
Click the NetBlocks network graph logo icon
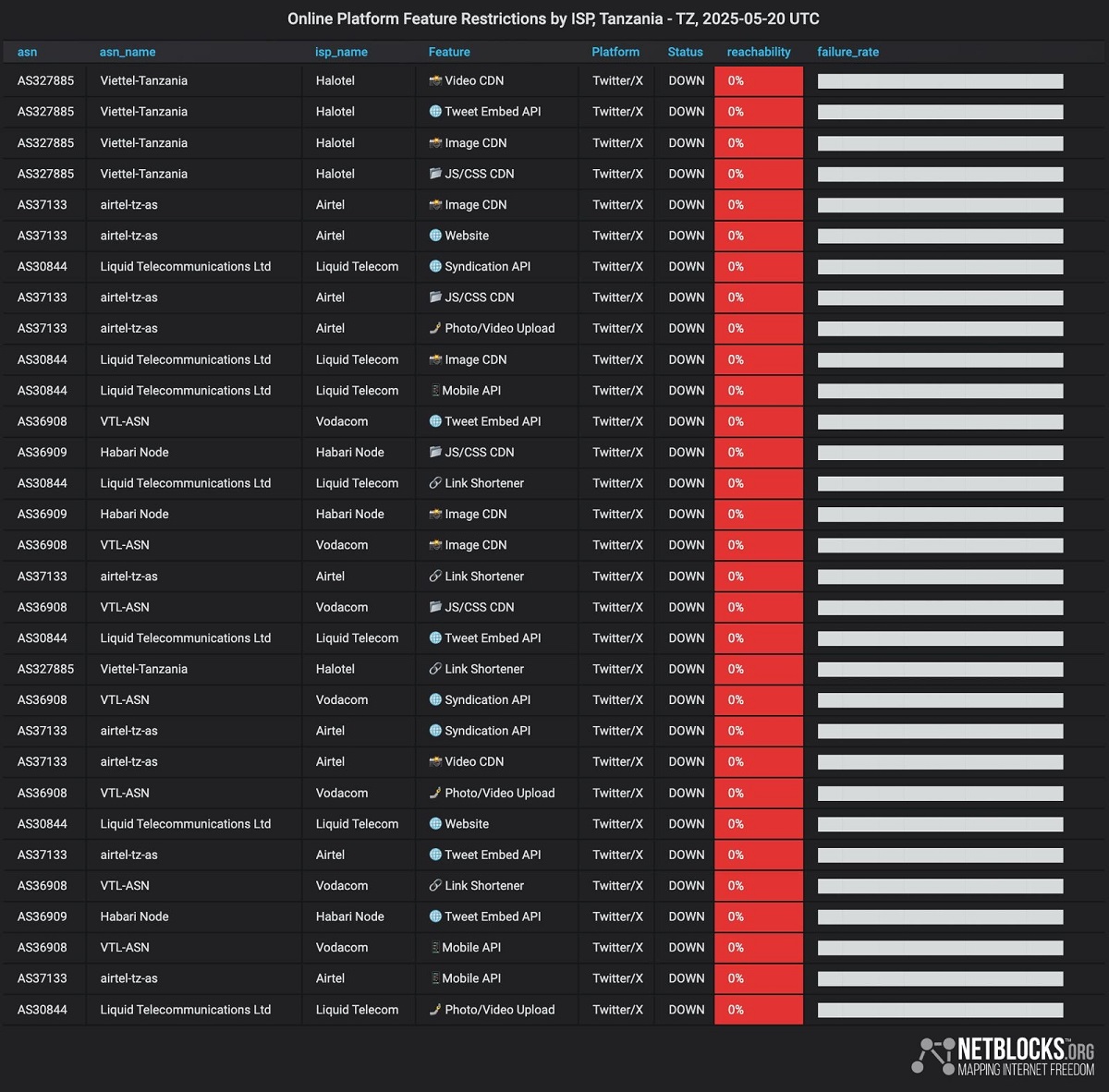click(x=932, y=1056)
